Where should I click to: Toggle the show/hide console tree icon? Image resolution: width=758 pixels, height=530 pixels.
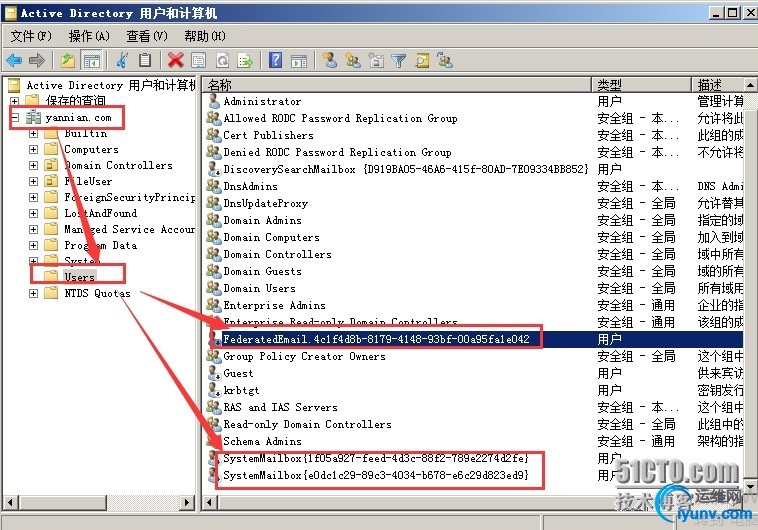(92, 61)
